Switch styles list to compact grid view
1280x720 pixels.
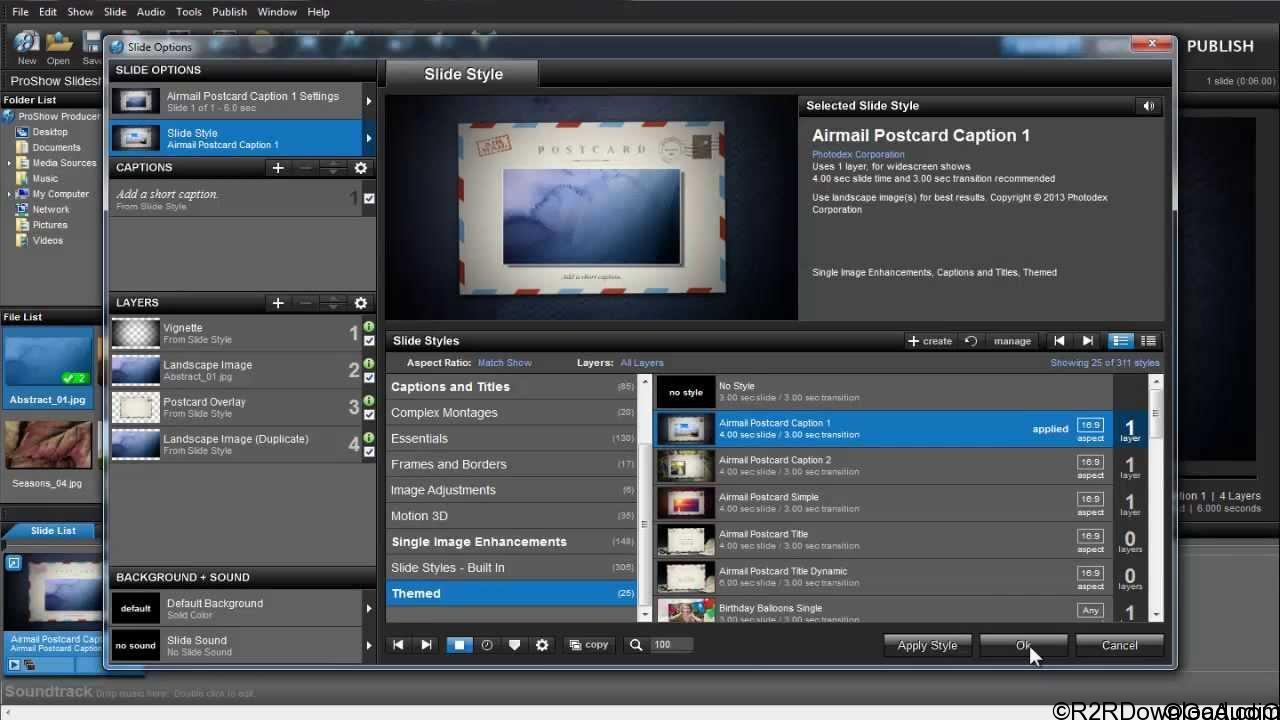[x=1147, y=340]
